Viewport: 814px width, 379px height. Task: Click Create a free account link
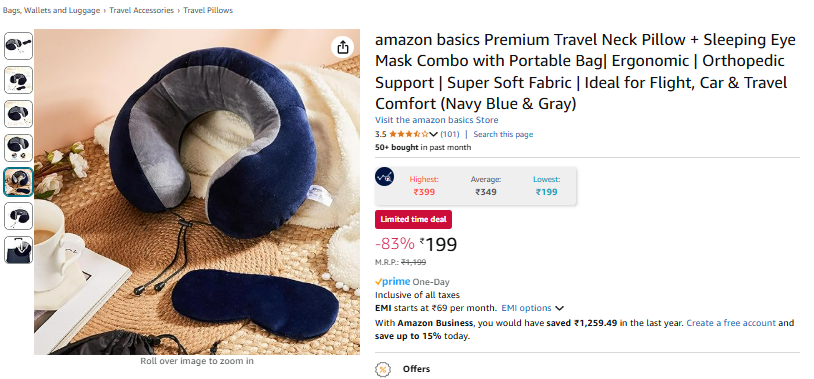731,323
